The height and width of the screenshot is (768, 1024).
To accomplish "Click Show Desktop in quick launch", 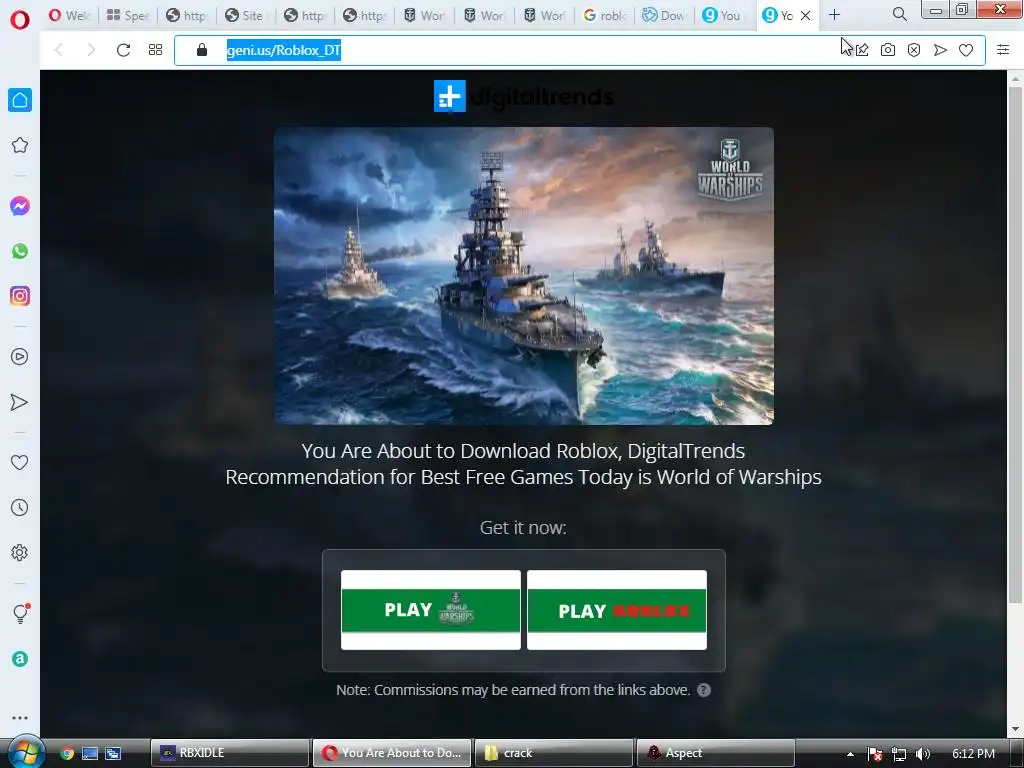I will (x=89, y=753).
